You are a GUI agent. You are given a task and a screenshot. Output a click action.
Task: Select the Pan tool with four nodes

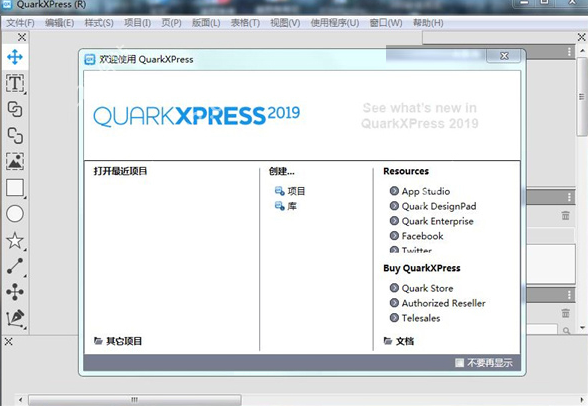pos(15,292)
